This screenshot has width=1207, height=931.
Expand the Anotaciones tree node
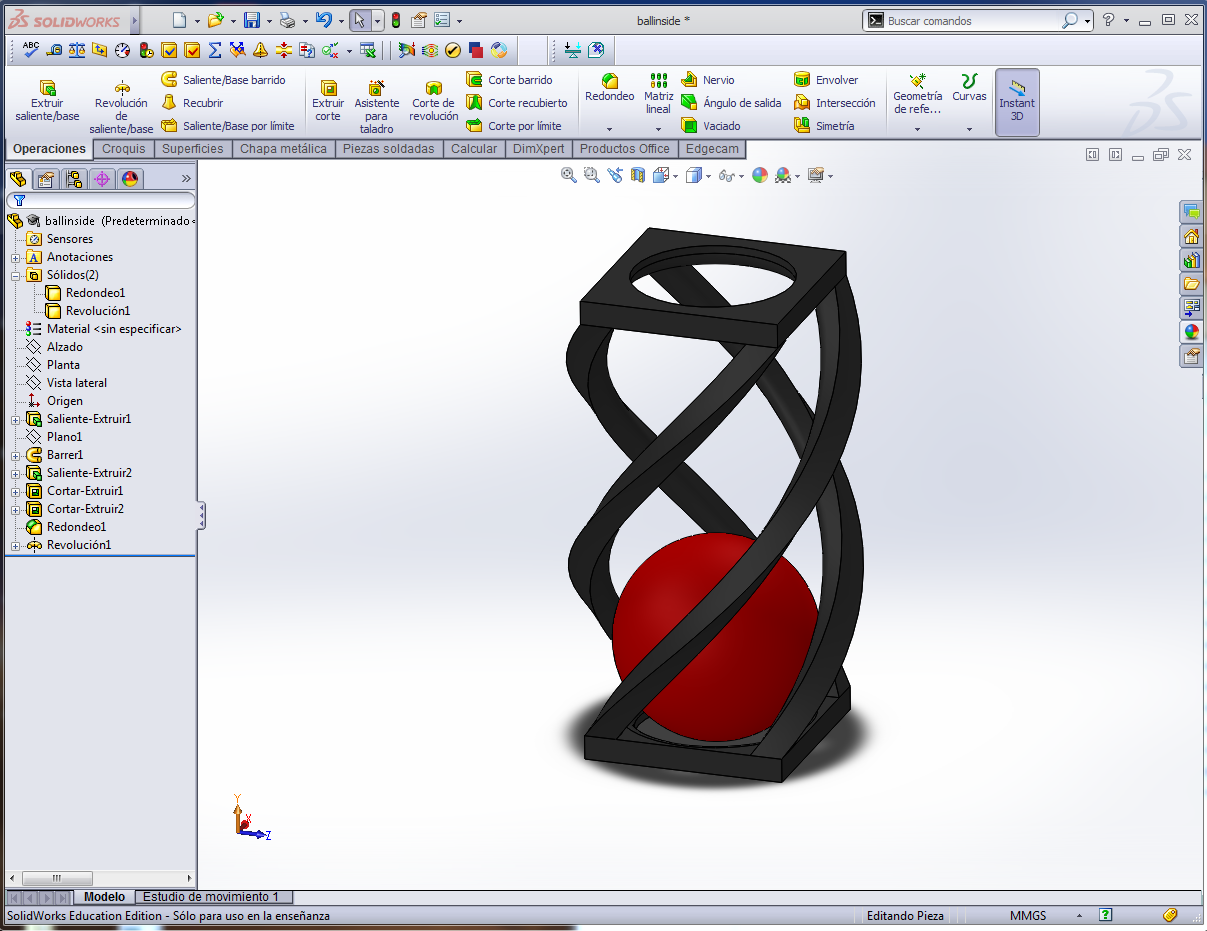click(16, 257)
